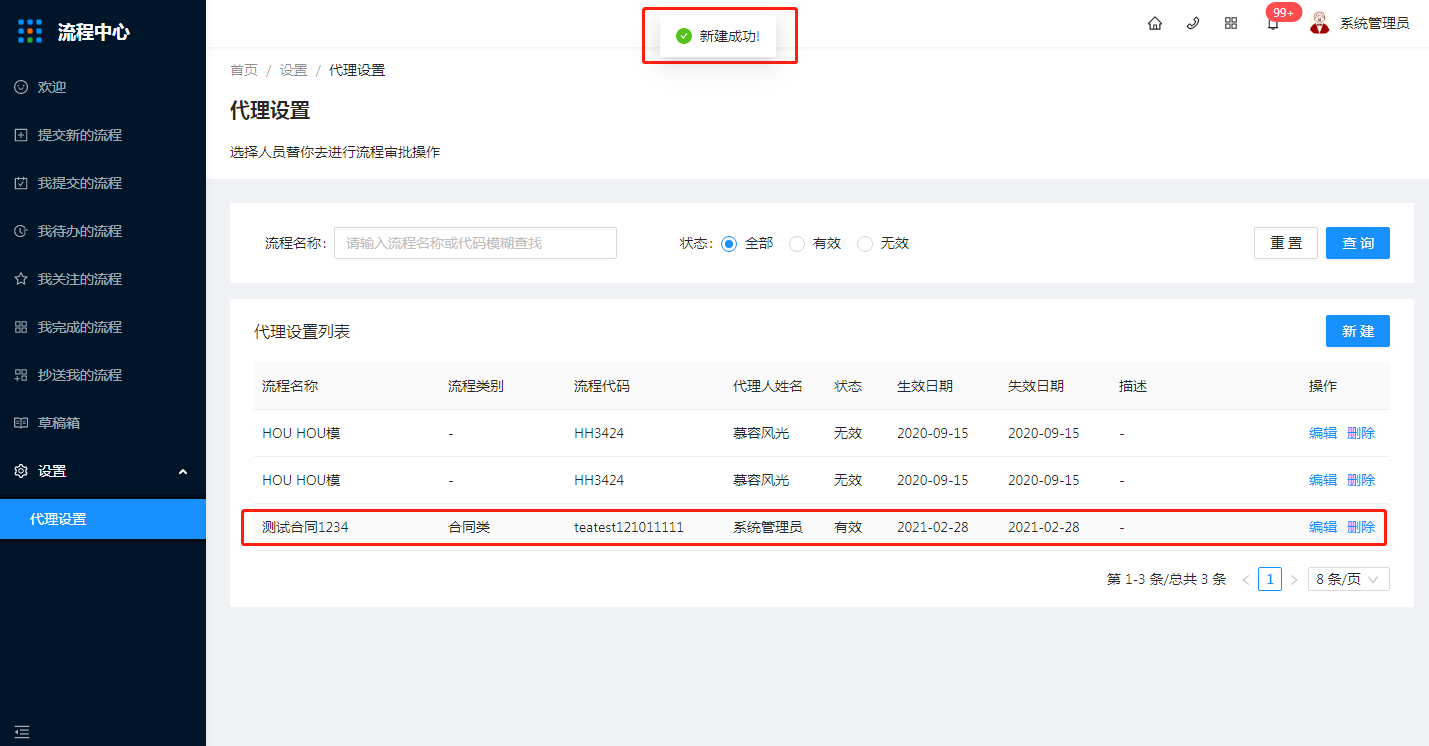Click the 系统管理员 user avatar

pos(1320,23)
